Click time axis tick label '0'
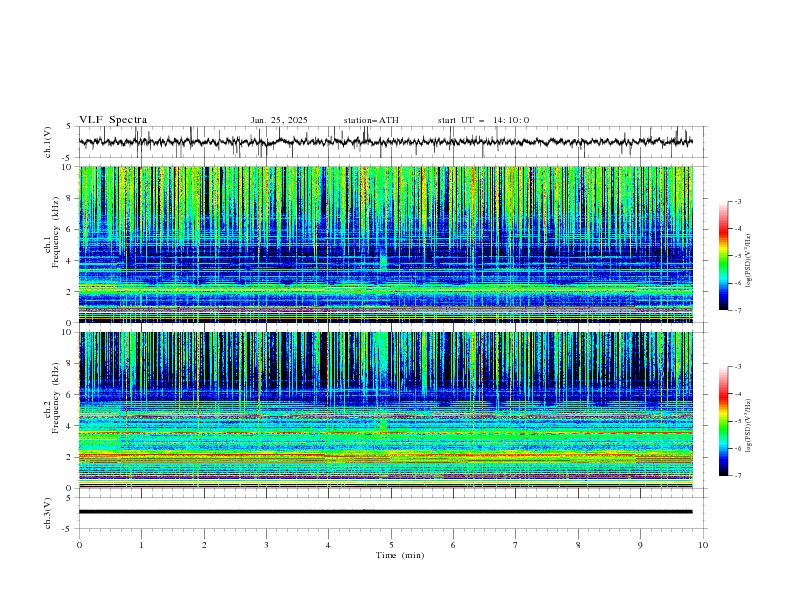Image resolution: width=792 pixels, height=612 pixels. (x=79, y=545)
